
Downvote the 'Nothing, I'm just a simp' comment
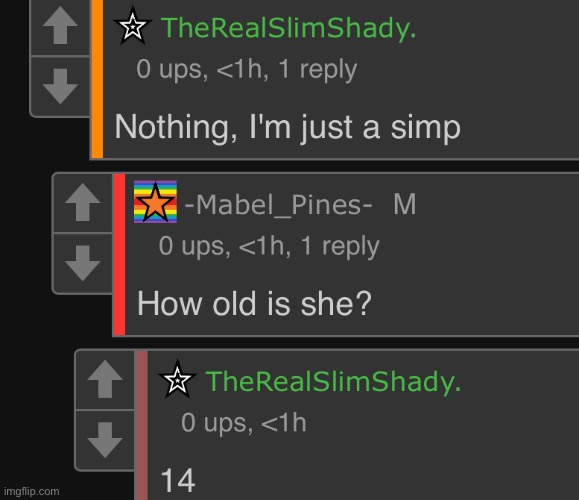60,86
